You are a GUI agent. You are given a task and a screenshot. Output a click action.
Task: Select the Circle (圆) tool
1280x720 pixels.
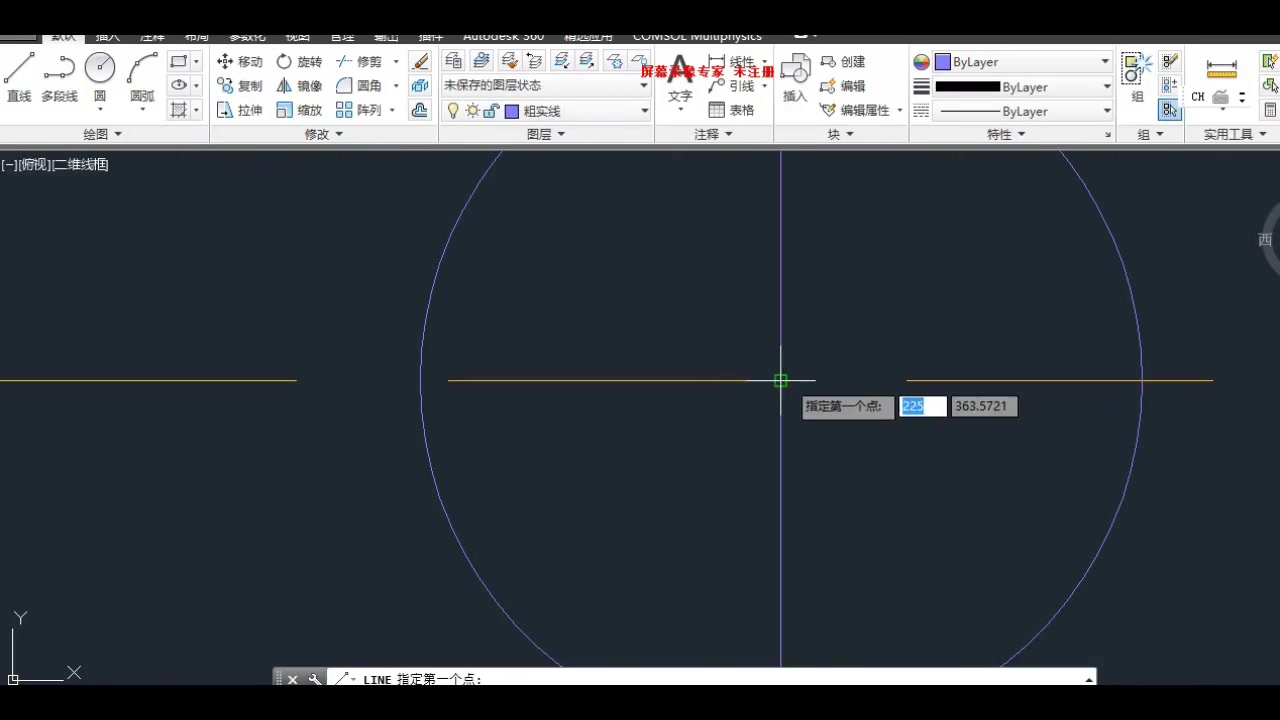click(x=100, y=78)
